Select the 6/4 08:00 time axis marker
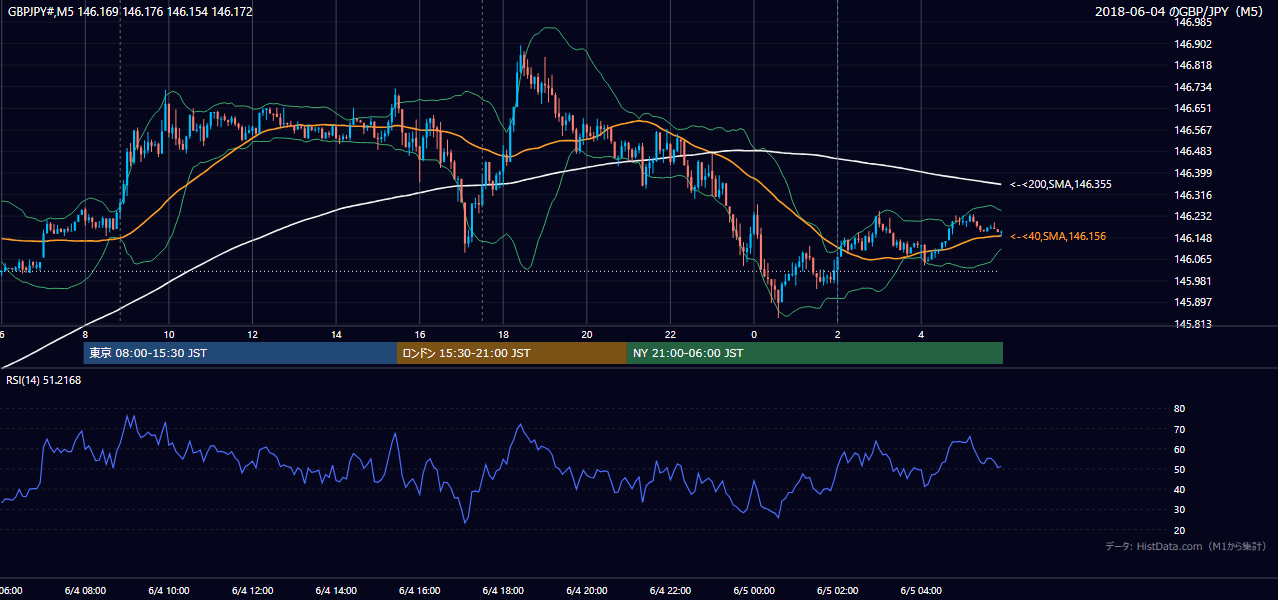Screen dimensions: 1278x600 (x=85, y=591)
